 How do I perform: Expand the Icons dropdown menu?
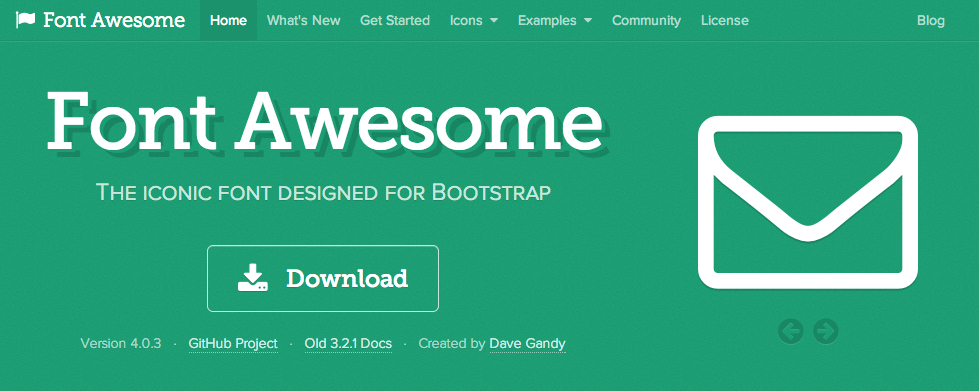[474, 21]
